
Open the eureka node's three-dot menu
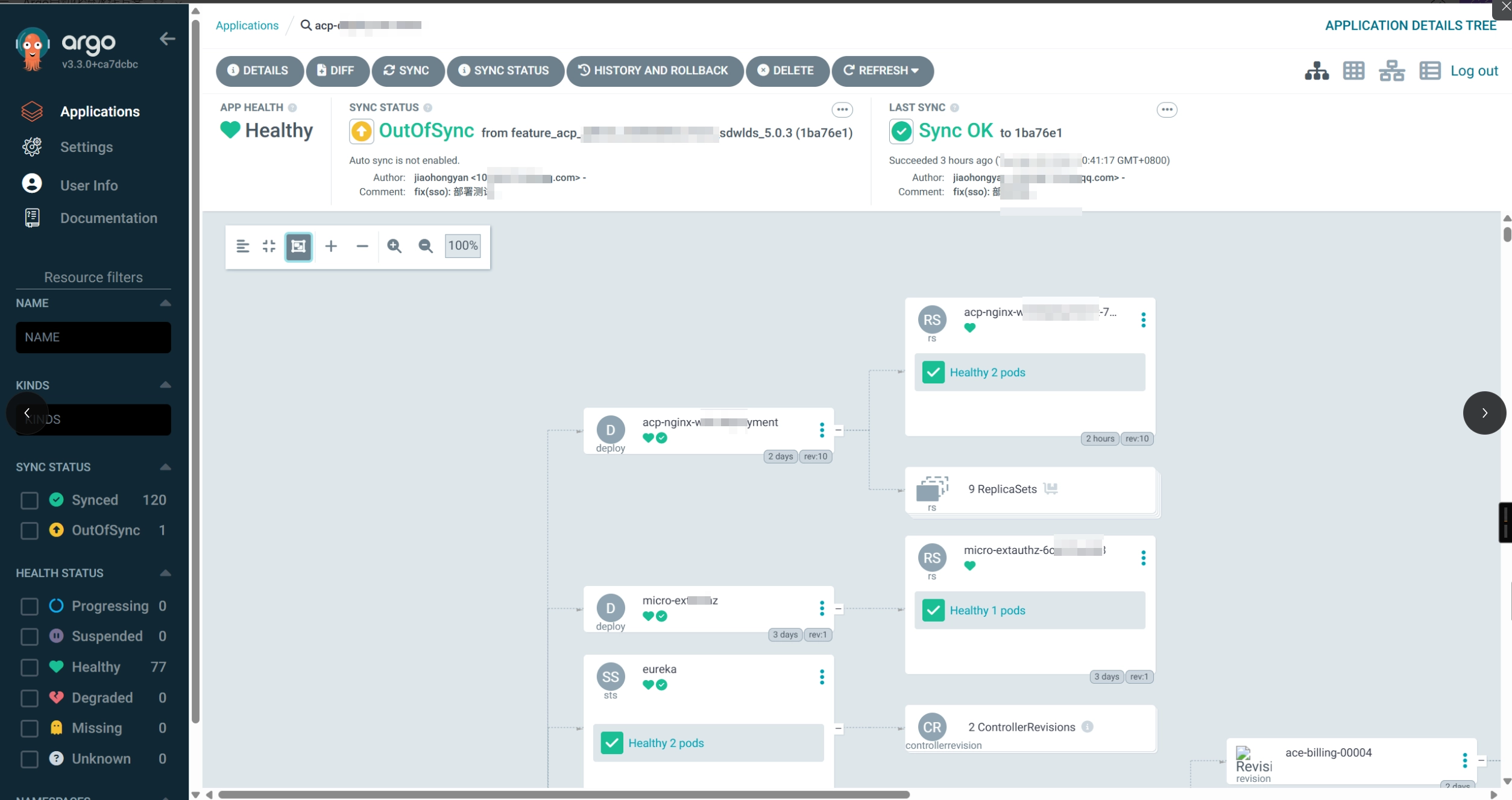[x=822, y=677]
